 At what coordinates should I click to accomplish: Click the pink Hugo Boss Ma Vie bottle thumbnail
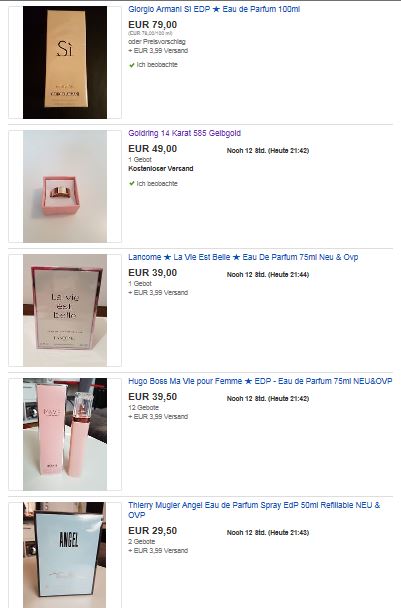(x=65, y=434)
